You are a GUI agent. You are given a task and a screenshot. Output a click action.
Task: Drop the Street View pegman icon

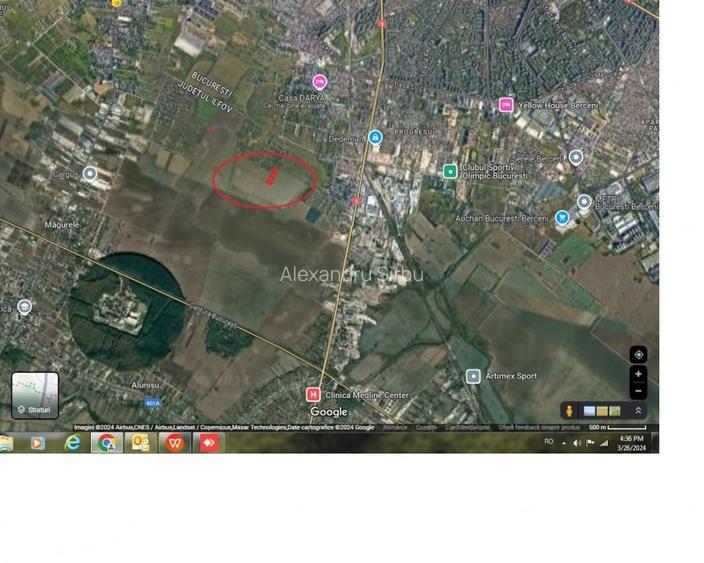click(568, 411)
